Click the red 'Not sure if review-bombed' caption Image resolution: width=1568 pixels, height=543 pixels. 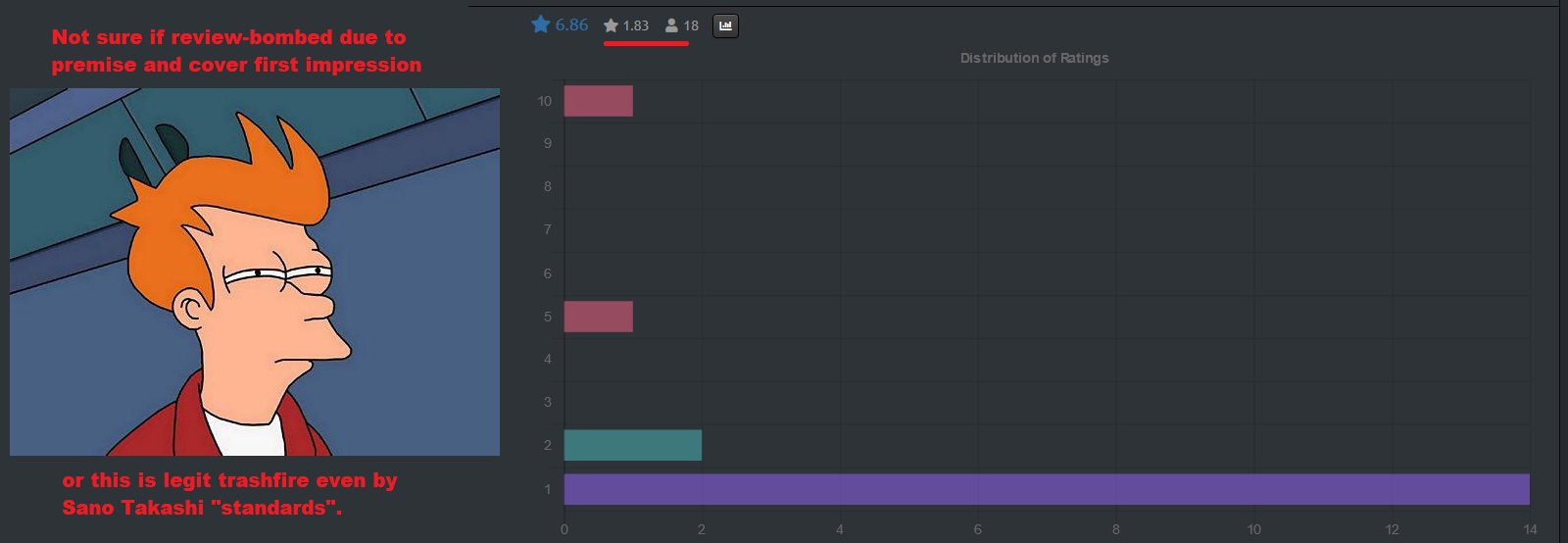point(236,51)
